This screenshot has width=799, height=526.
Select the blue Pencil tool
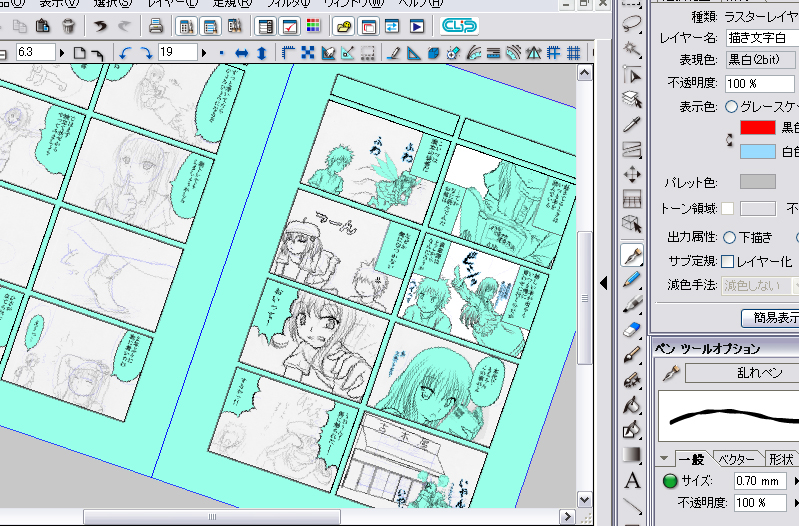click(632, 280)
